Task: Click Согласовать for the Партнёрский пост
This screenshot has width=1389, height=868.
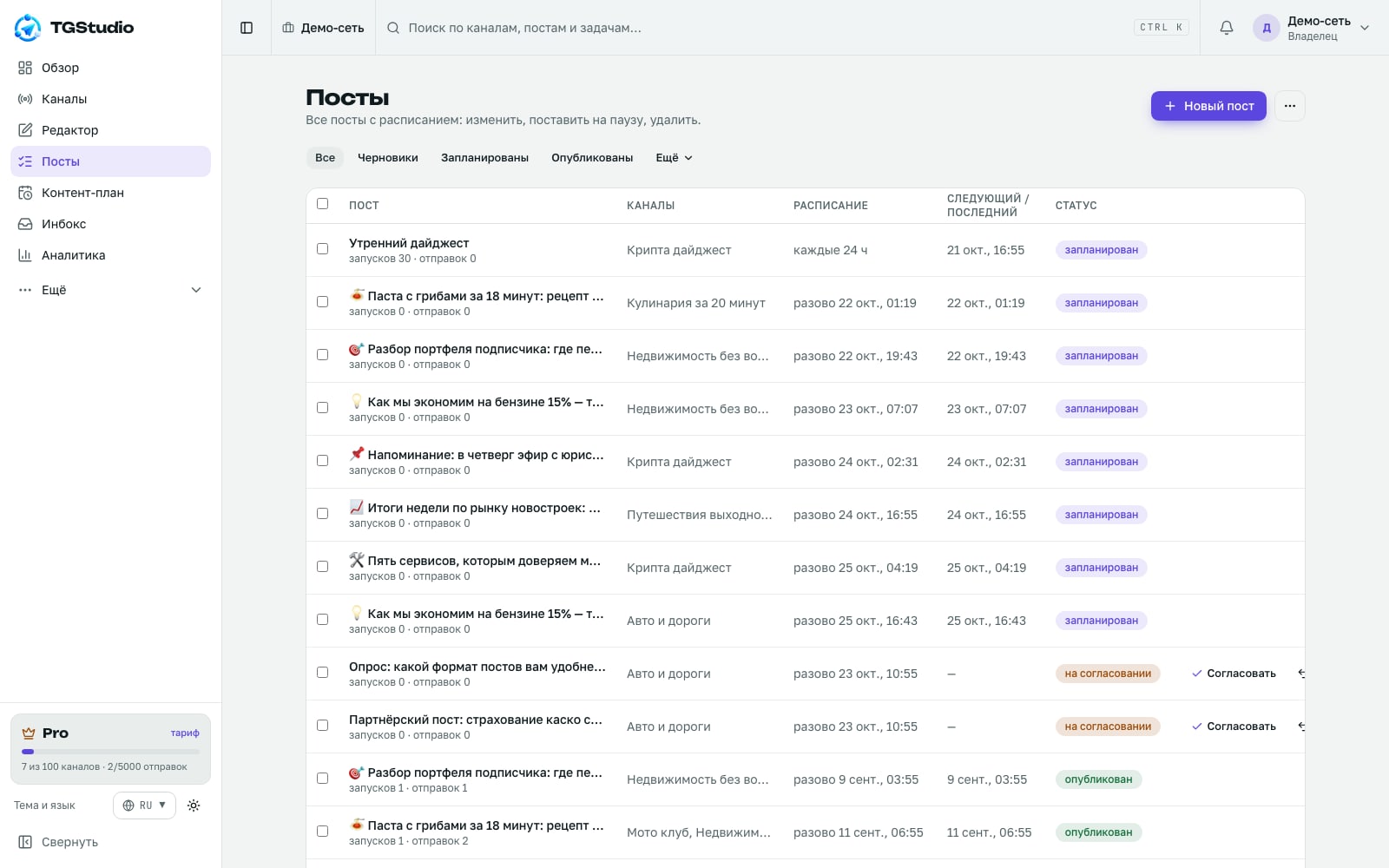Action: click(x=1234, y=727)
